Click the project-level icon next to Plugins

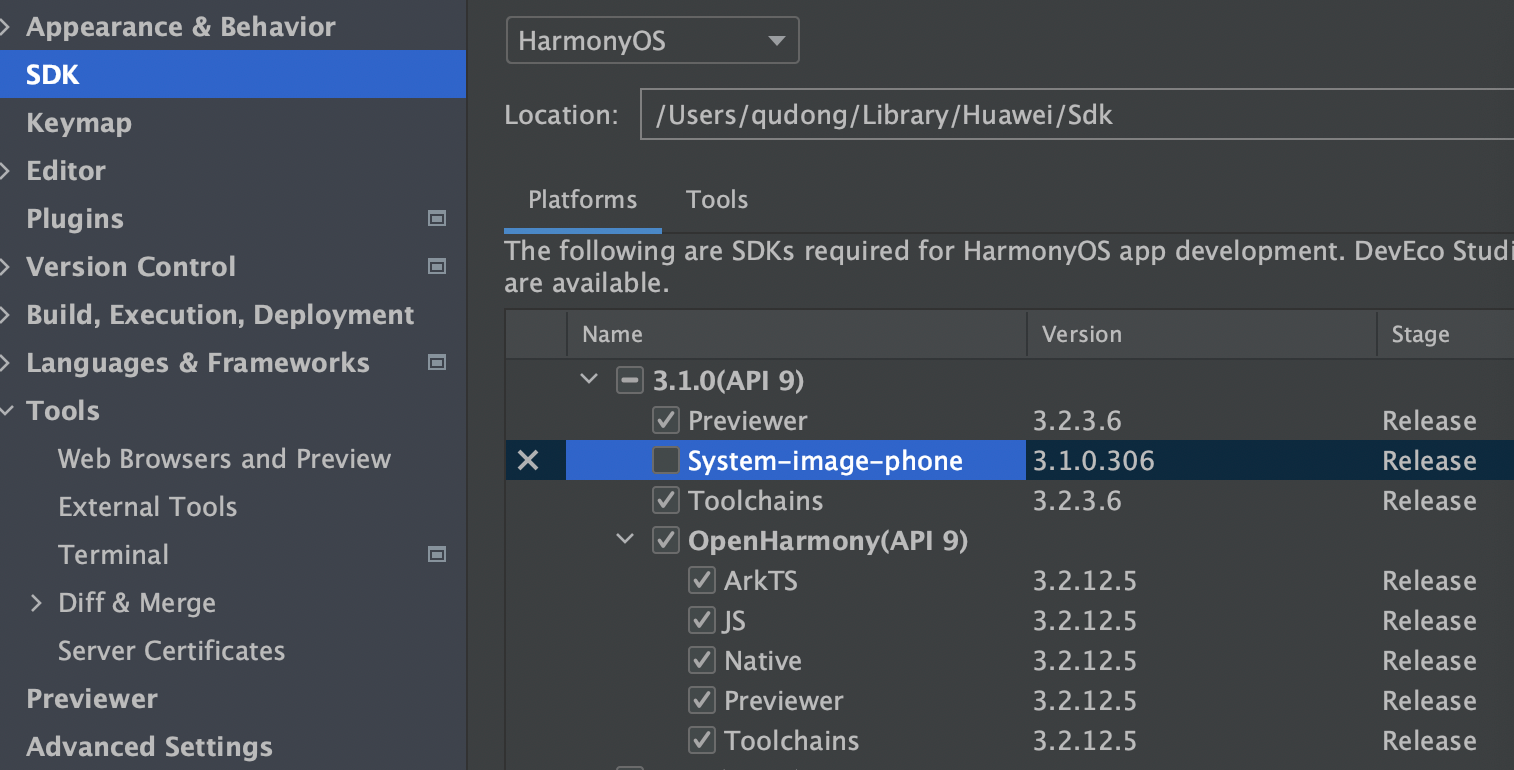tap(437, 219)
